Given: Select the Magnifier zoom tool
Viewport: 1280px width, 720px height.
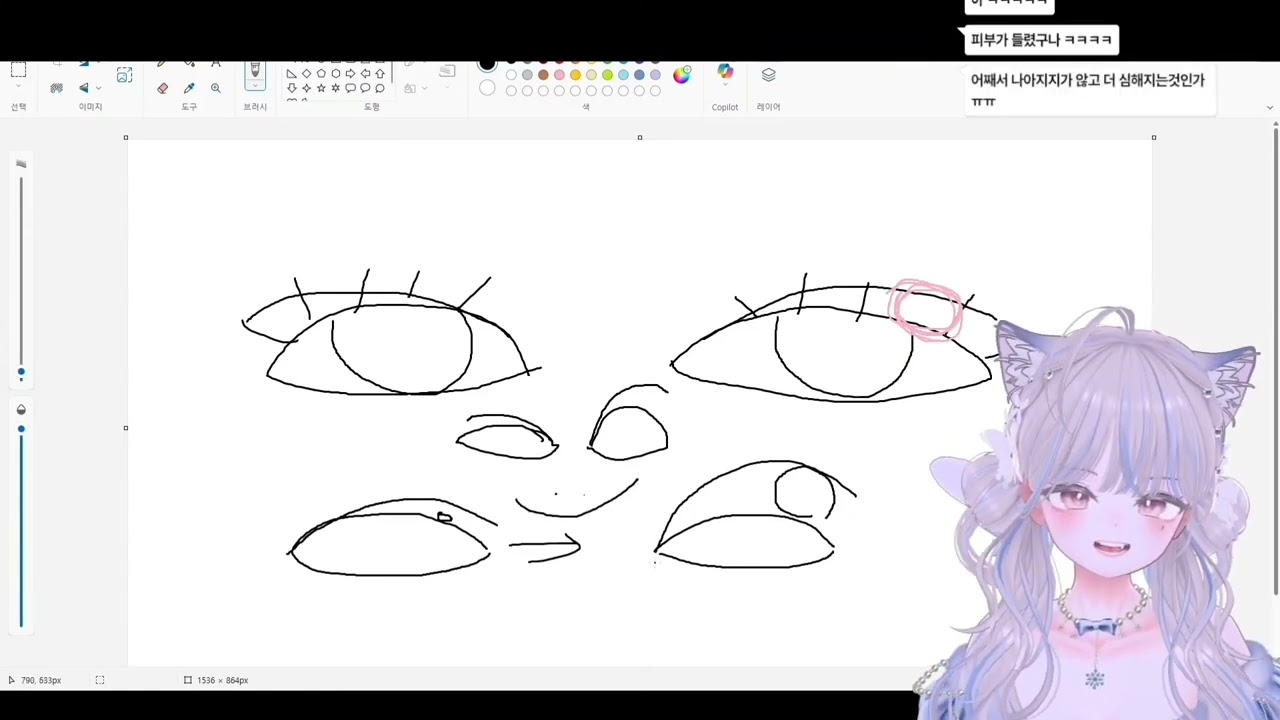Looking at the screenshot, I should pyautogui.click(x=215, y=88).
